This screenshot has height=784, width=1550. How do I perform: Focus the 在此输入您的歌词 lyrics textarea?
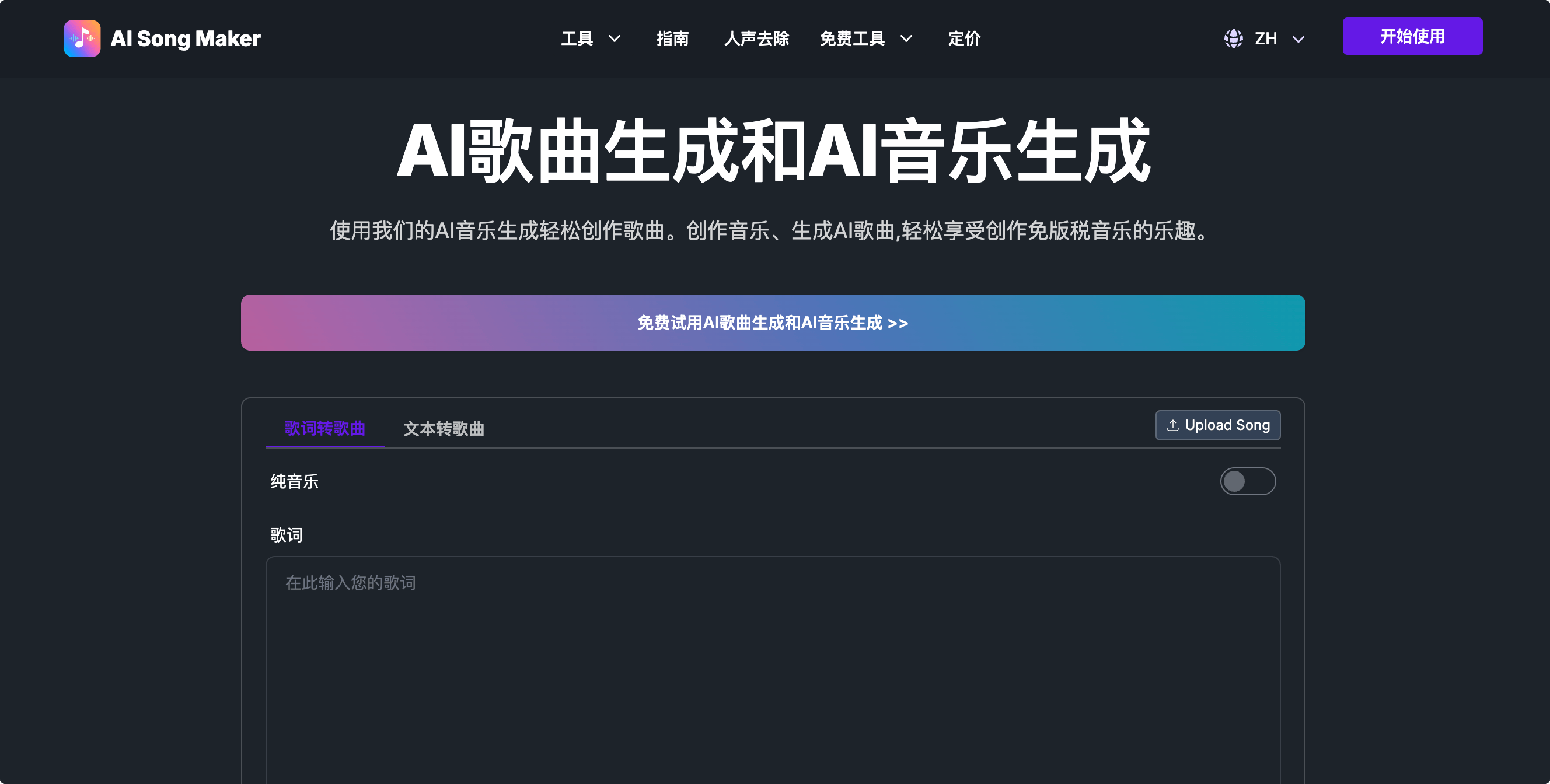[x=773, y=670]
